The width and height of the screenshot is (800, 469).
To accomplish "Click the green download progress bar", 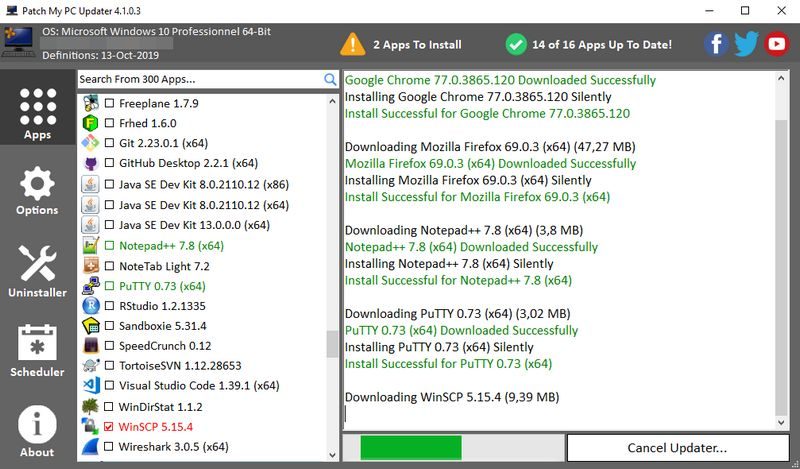I will click(411, 448).
